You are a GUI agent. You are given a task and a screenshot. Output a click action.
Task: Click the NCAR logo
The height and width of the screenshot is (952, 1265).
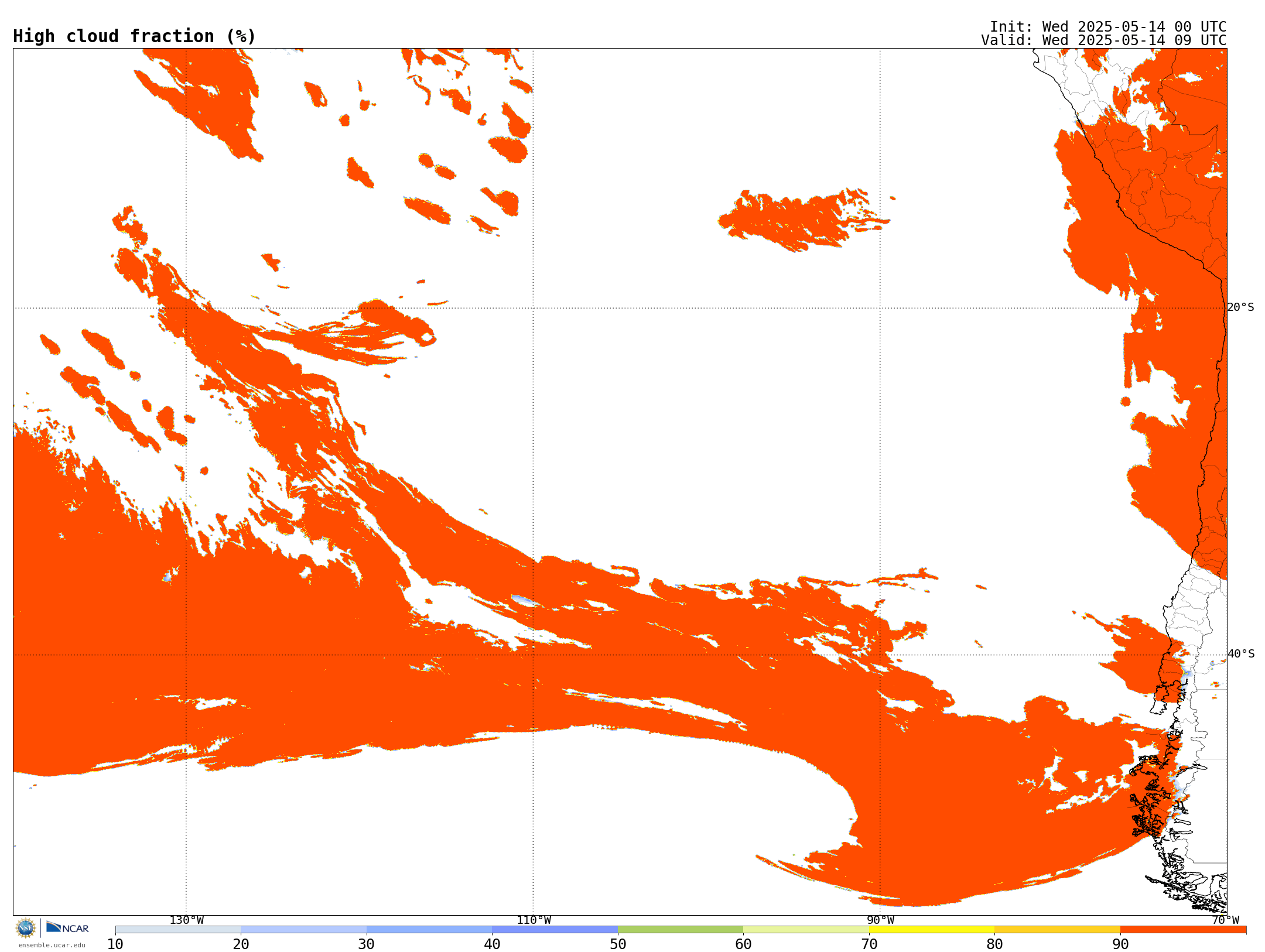tap(67, 927)
